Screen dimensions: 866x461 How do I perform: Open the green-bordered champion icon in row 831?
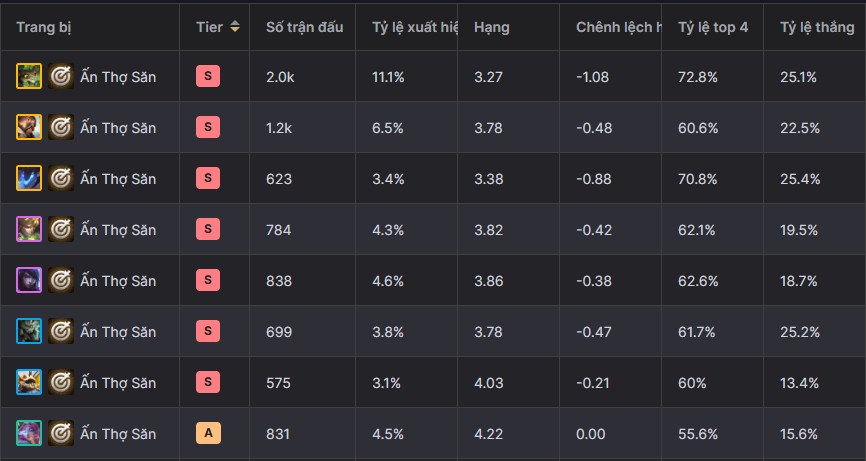pyautogui.click(x=29, y=433)
